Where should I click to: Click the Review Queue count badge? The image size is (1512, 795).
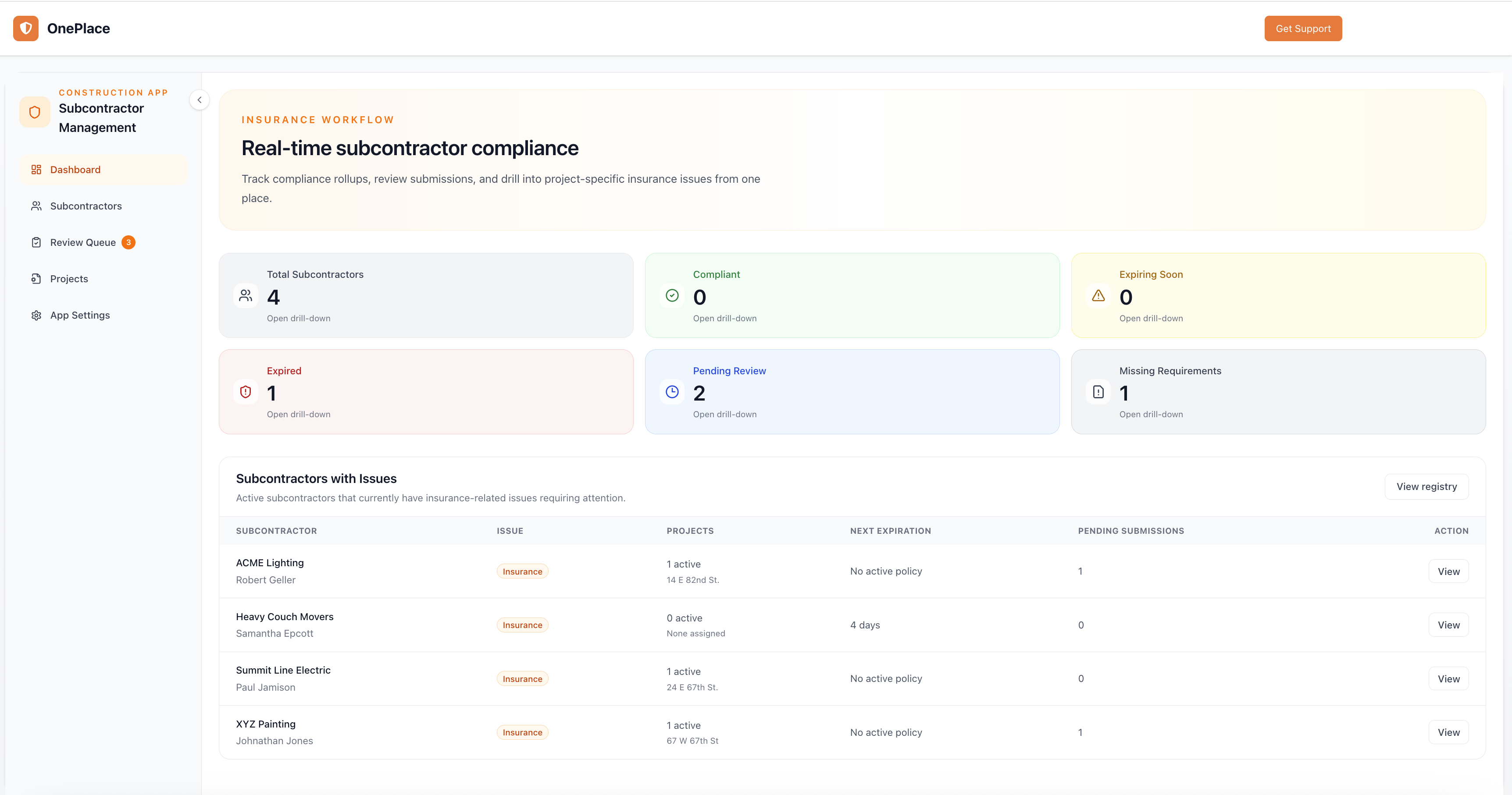tap(128, 242)
